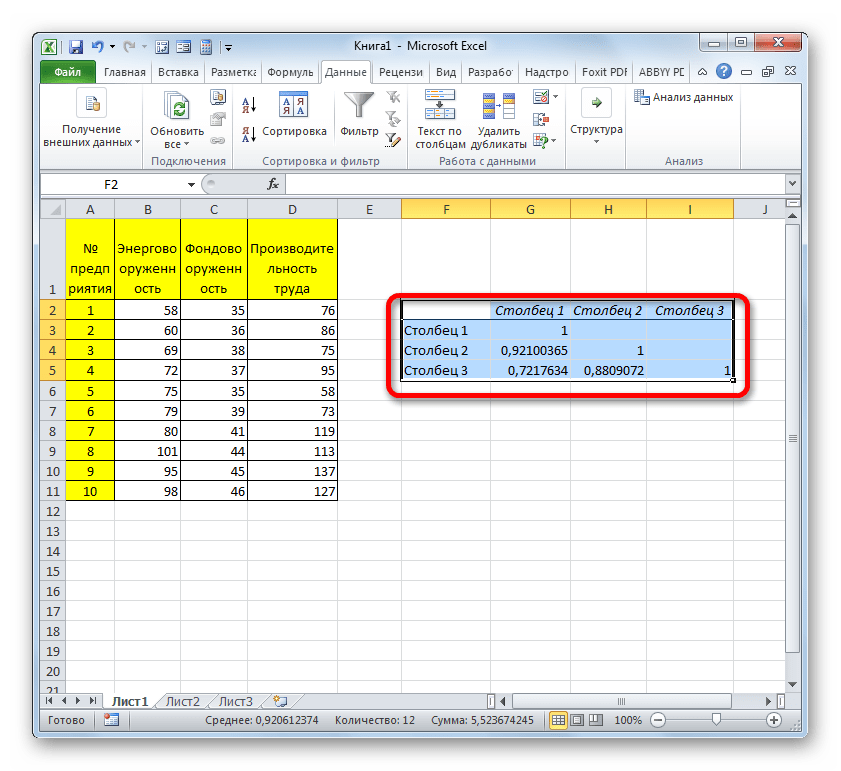Click the zoom slider handle
The height and width of the screenshot is (771, 841).
[716, 719]
